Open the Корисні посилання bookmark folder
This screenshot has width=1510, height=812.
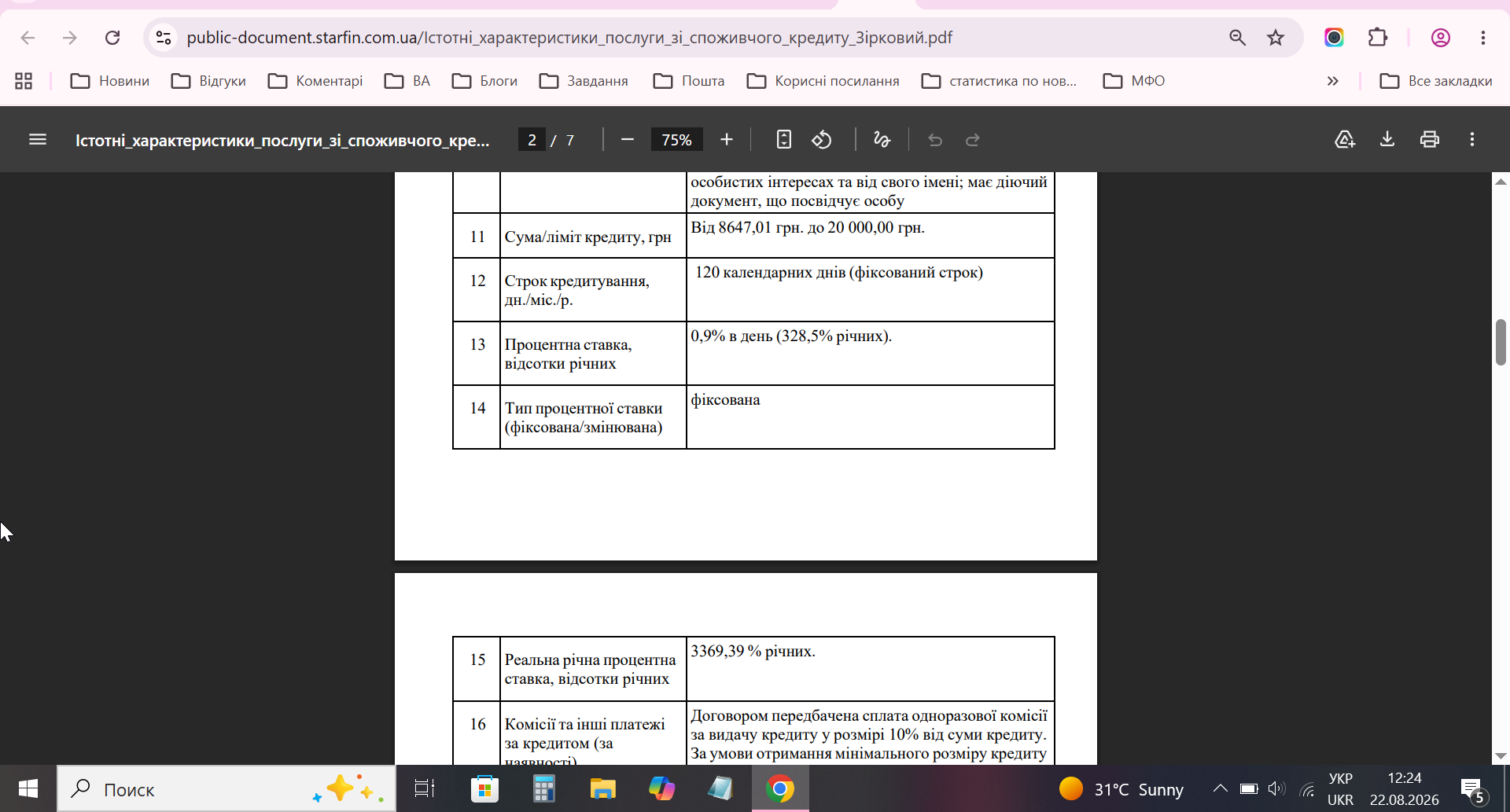coord(823,81)
